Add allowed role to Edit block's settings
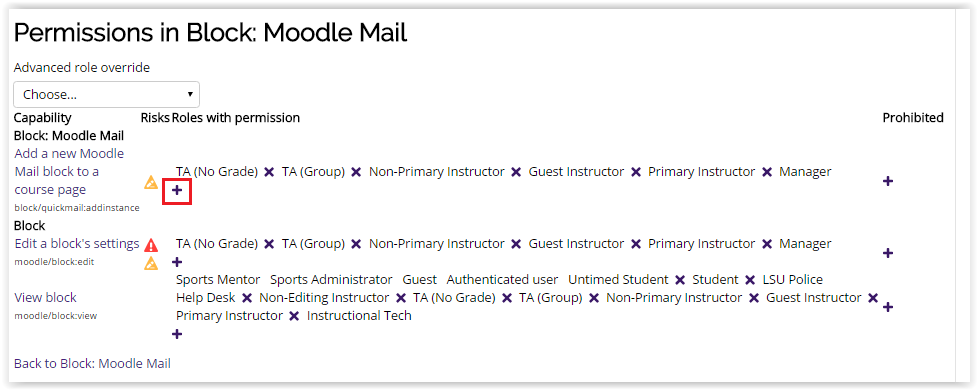978x390 pixels. pyautogui.click(x=177, y=261)
